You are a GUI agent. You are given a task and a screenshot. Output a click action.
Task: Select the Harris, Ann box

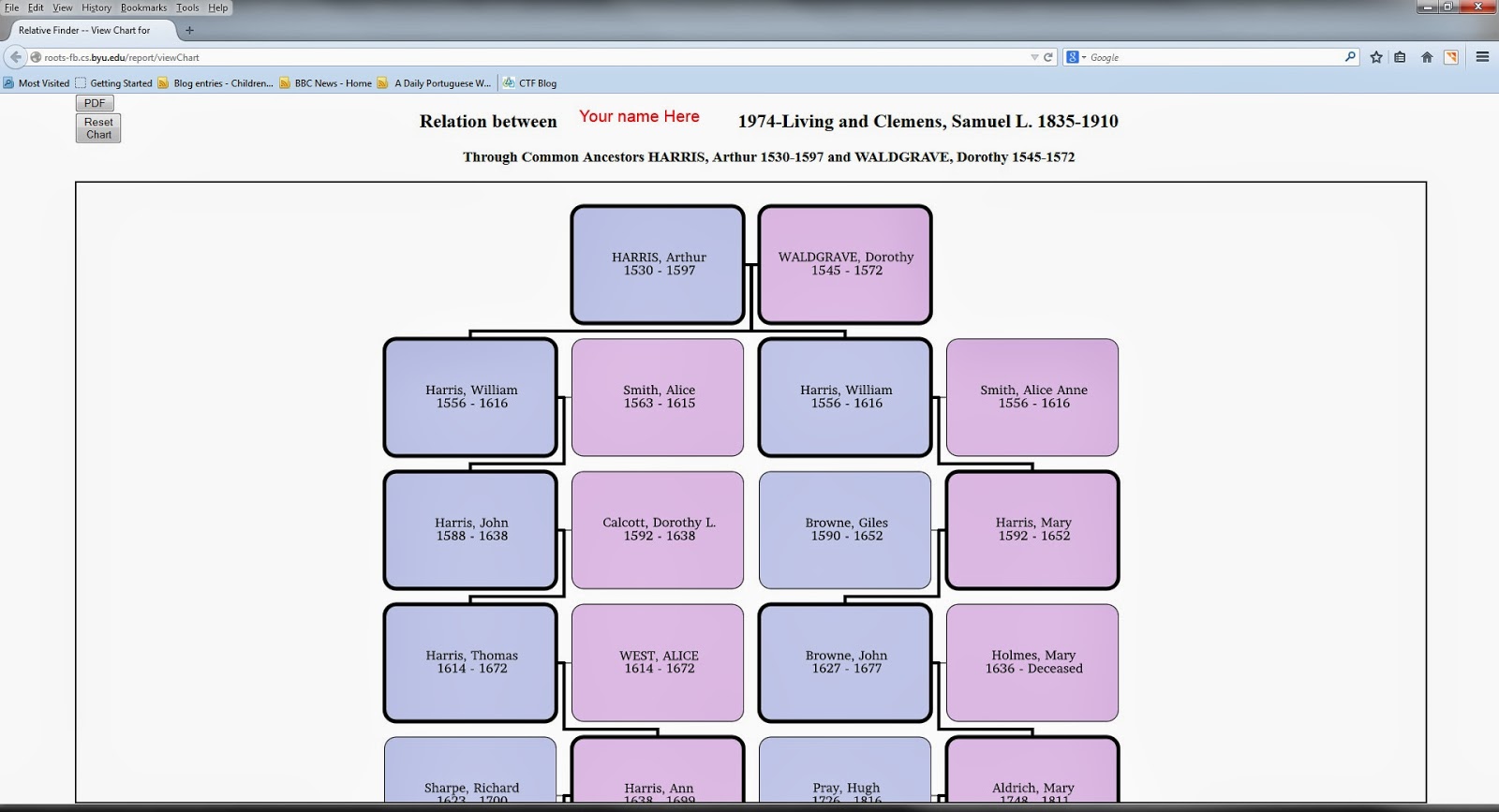tap(658, 770)
